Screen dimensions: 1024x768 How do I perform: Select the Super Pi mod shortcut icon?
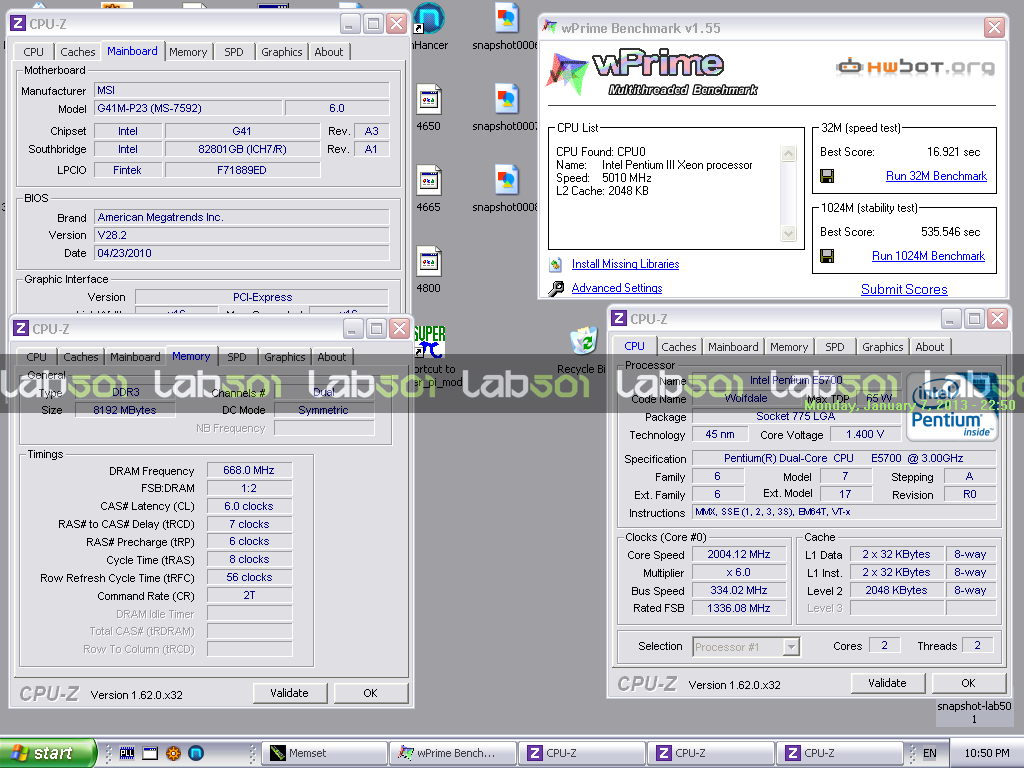429,342
